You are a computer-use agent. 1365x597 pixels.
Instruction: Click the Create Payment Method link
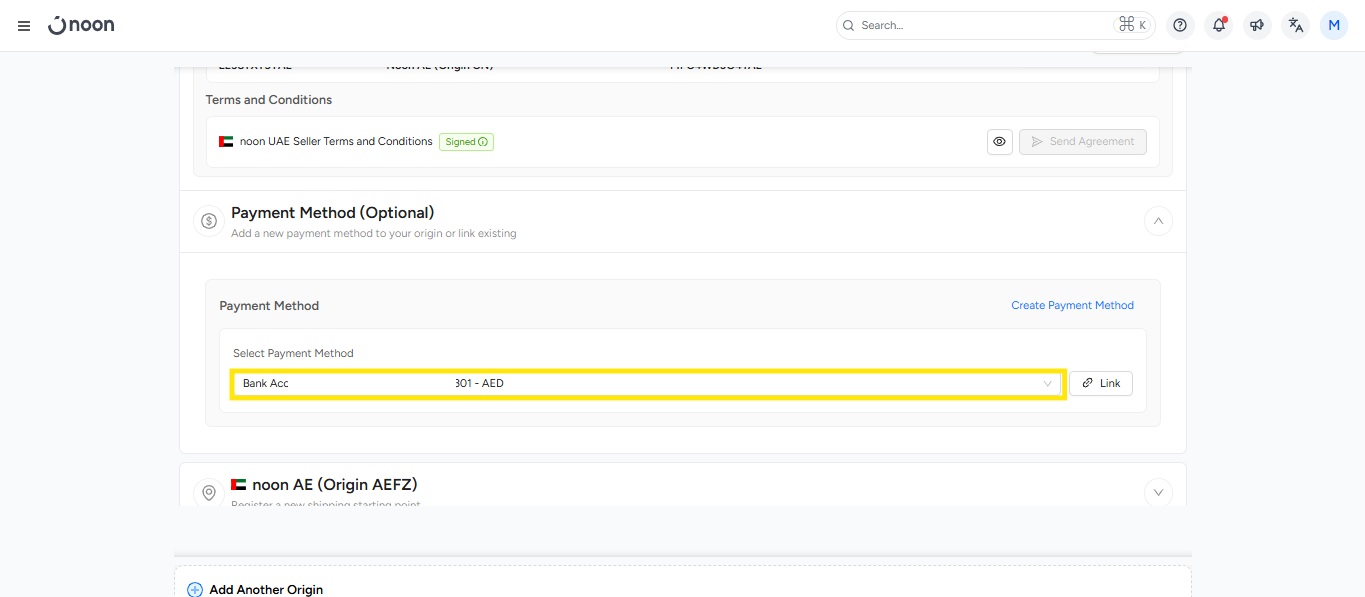click(x=1072, y=306)
